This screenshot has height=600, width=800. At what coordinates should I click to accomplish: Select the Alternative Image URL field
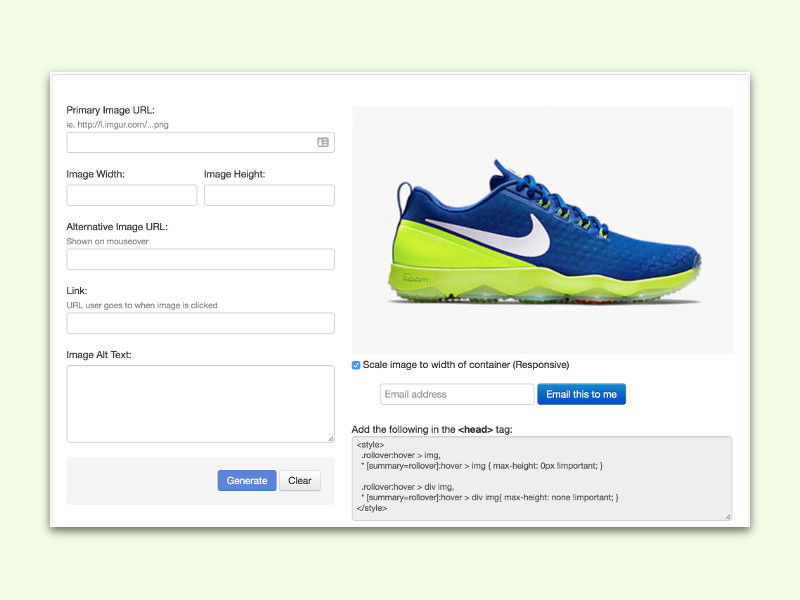[x=201, y=259]
